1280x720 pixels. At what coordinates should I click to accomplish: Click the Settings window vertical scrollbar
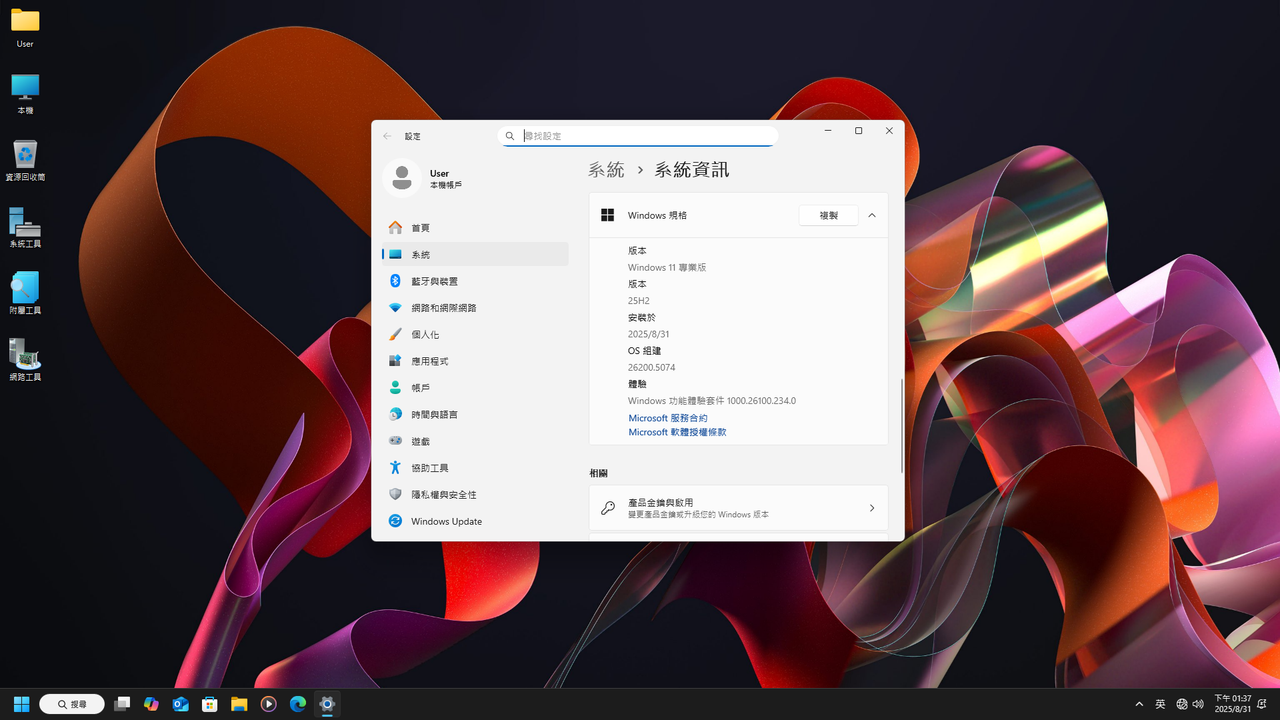point(902,426)
